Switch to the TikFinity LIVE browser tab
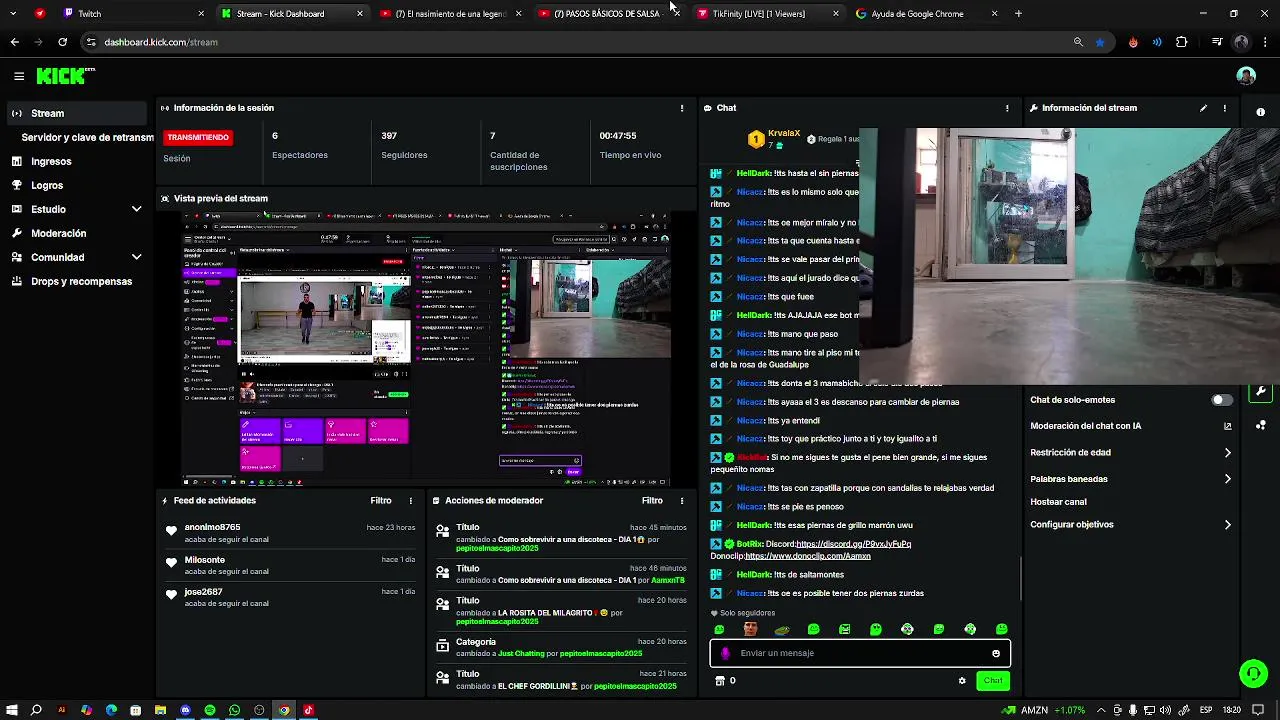This screenshot has width=1280, height=720. (x=768, y=14)
